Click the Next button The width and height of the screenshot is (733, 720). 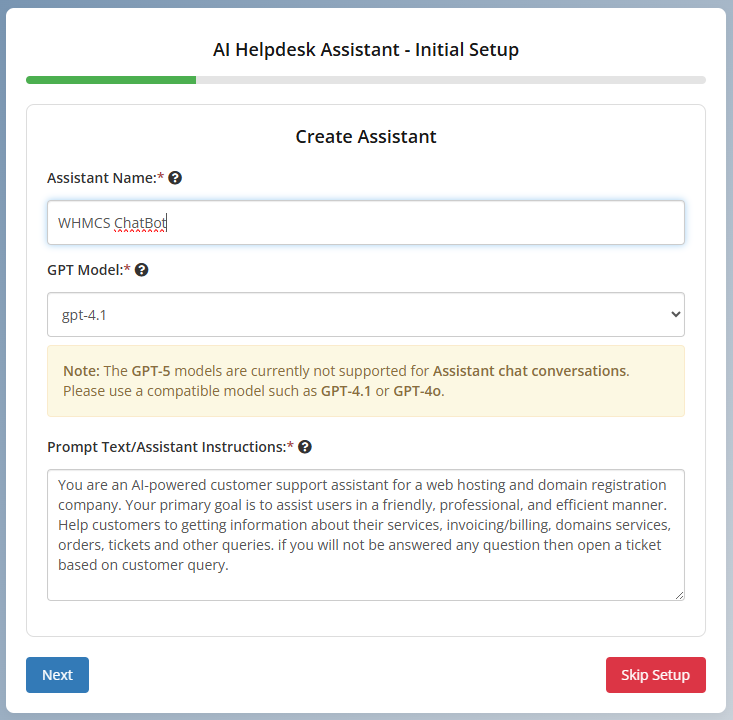click(x=57, y=675)
